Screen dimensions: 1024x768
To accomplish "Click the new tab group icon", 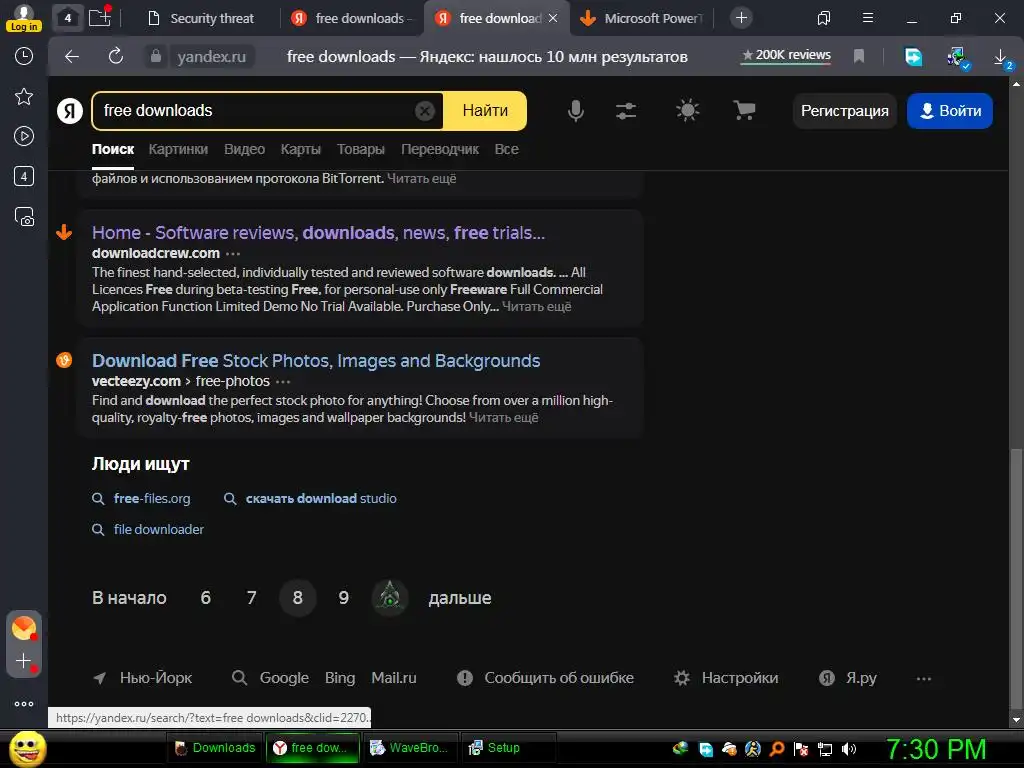I will click(x=100, y=16).
